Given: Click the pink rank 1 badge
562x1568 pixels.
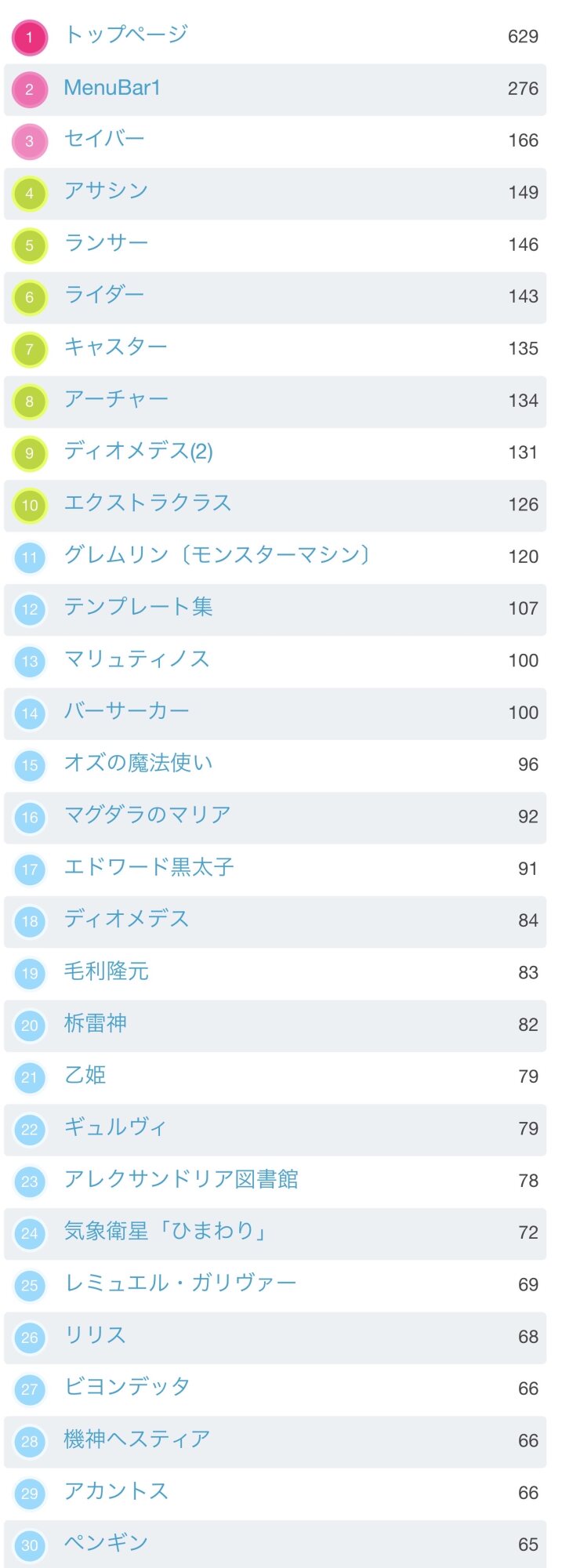Looking at the screenshot, I should (30, 38).
